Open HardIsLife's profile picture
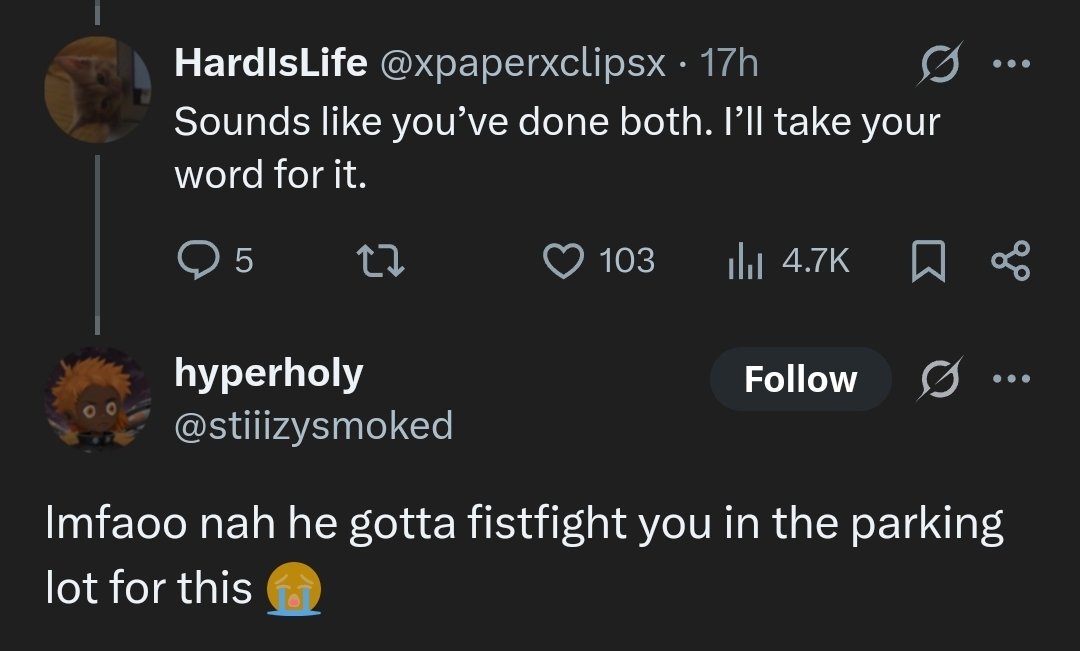 [97, 90]
